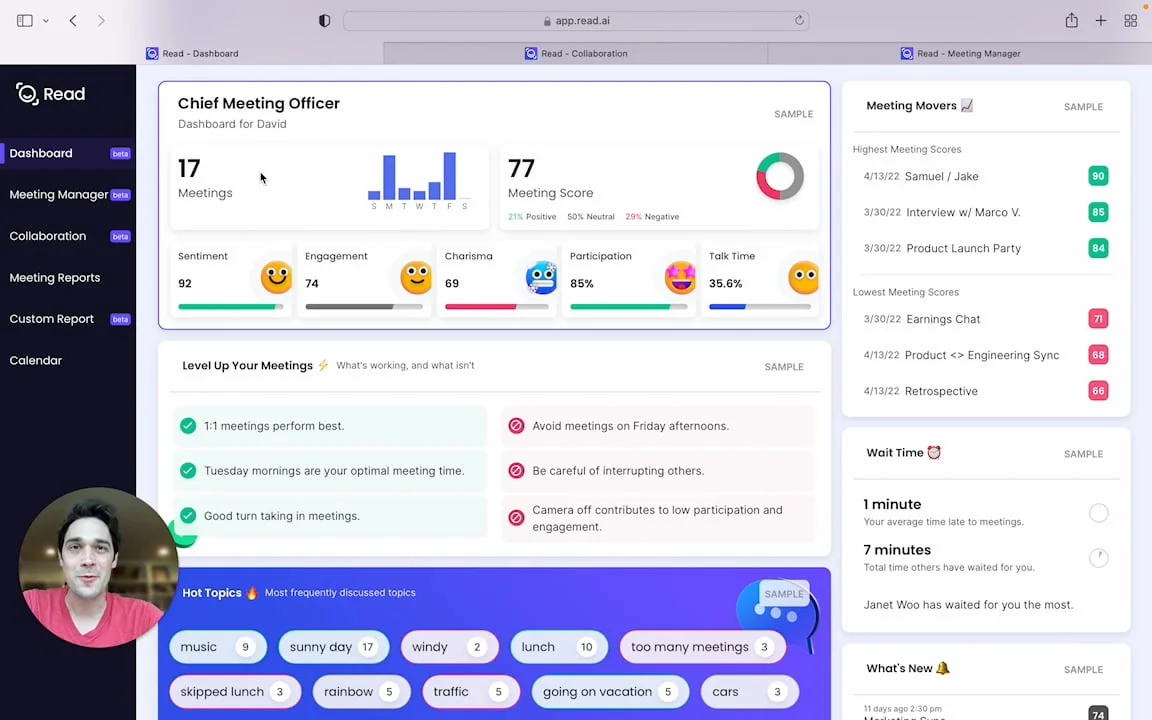Open Calendar from the sidebar
This screenshot has height=720, width=1152.
coord(36,360)
